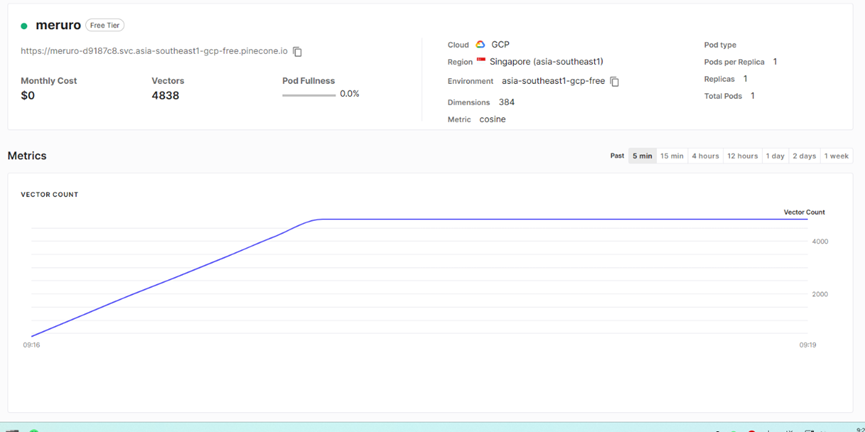Click the Singapore flag icon
Screen dimensions: 865x432
tap(480, 61)
